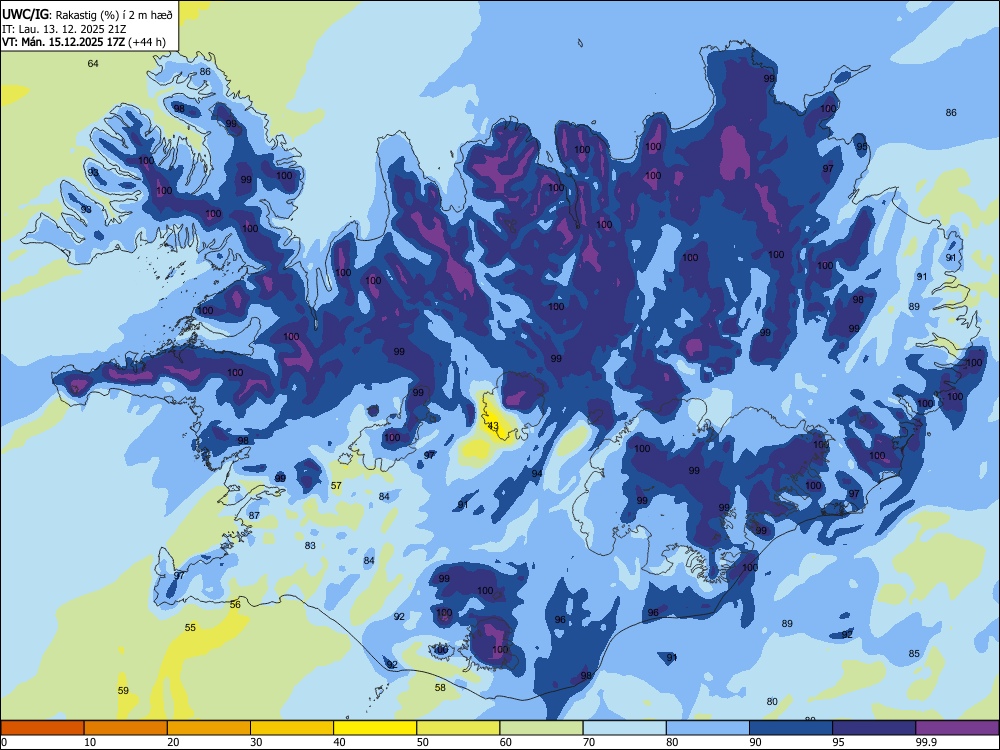This screenshot has height=750, width=1000.
Task: Click the title text 'Rakastig (%) í 2 m hæð'
Action: pos(114,15)
